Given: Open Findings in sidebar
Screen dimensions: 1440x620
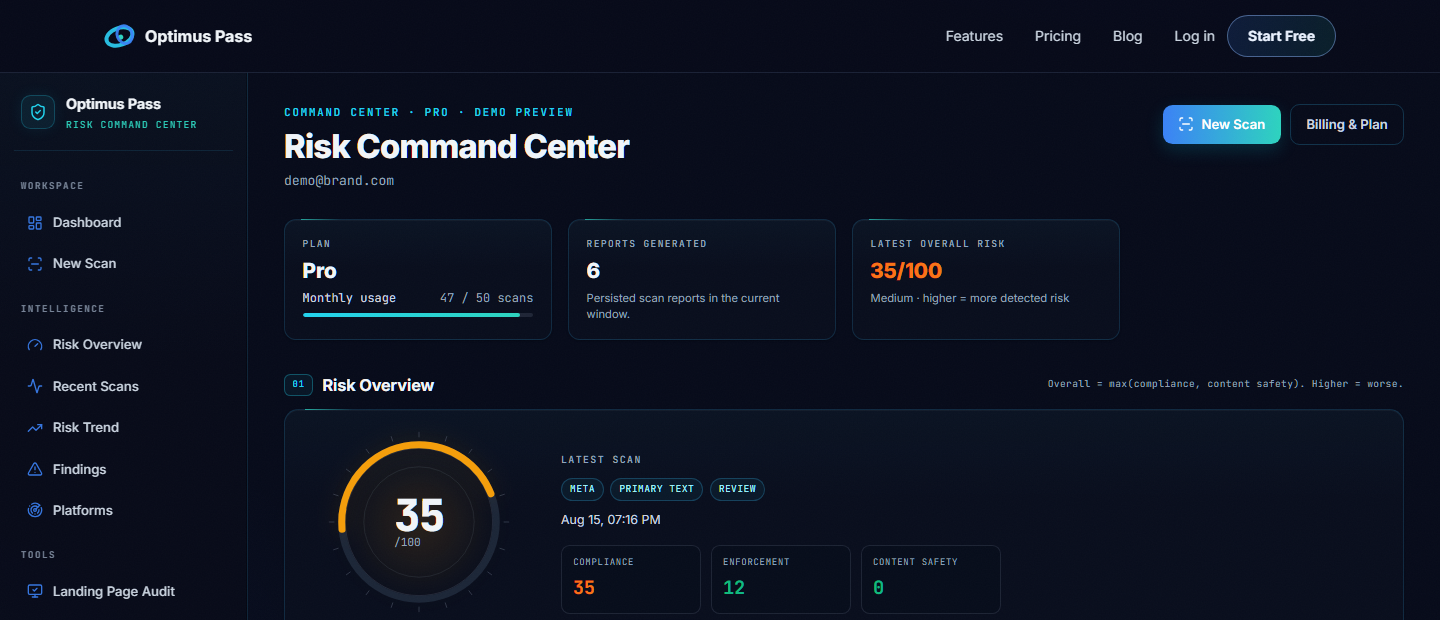Looking at the screenshot, I should pos(124,469).
